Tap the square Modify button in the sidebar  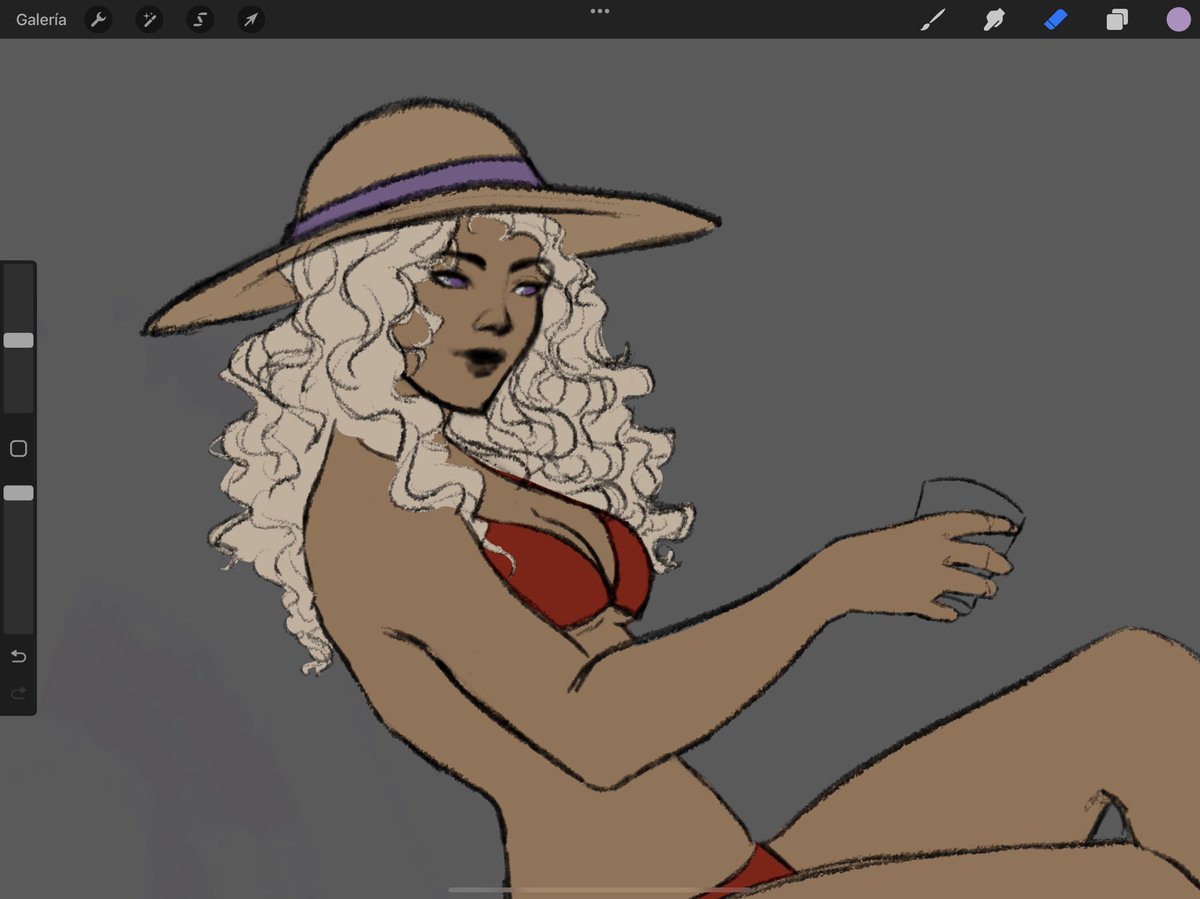[x=18, y=449]
